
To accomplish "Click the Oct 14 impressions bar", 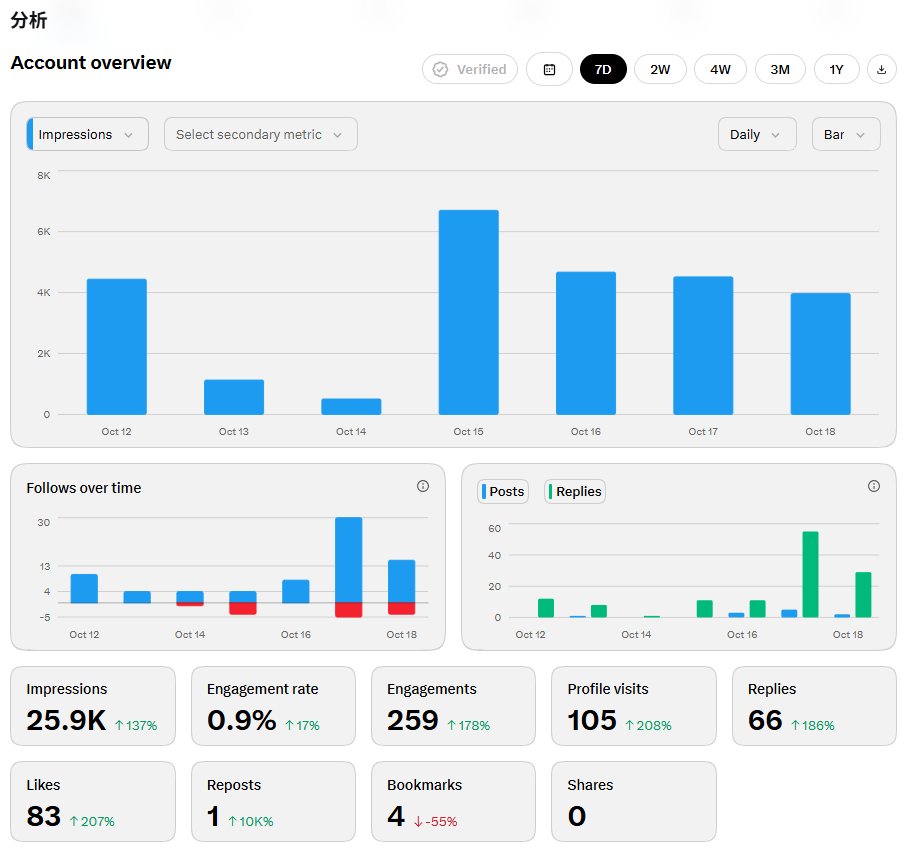I will (351, 406).
